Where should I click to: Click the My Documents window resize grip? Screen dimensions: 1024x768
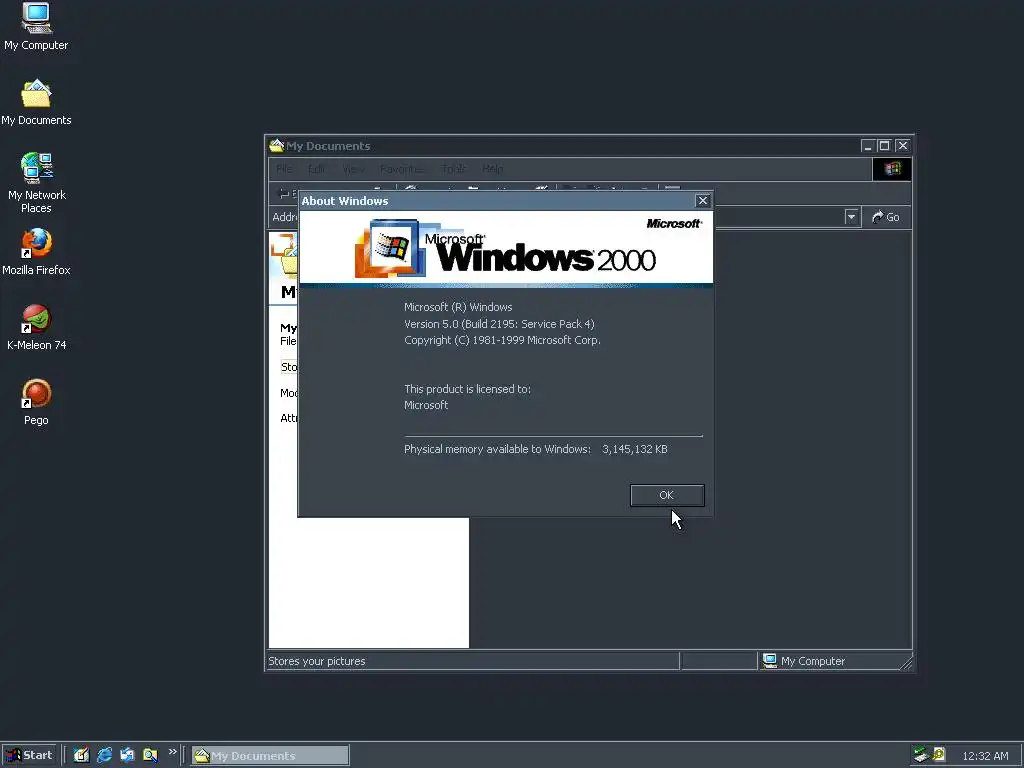click(906, 663)
